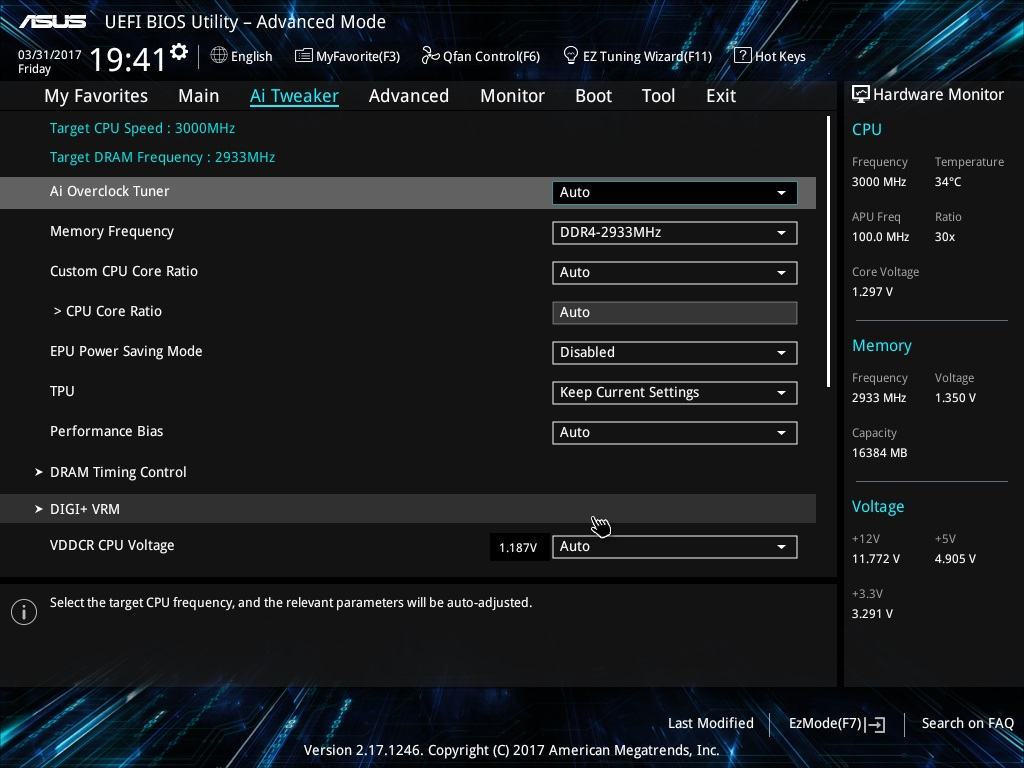Click the Capacity 16384 MB value
Viewport: 1024px width, 768px height.
[x=880, y=453]
